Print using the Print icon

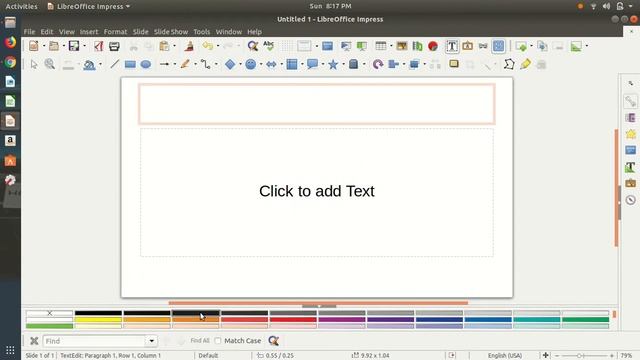114,46
